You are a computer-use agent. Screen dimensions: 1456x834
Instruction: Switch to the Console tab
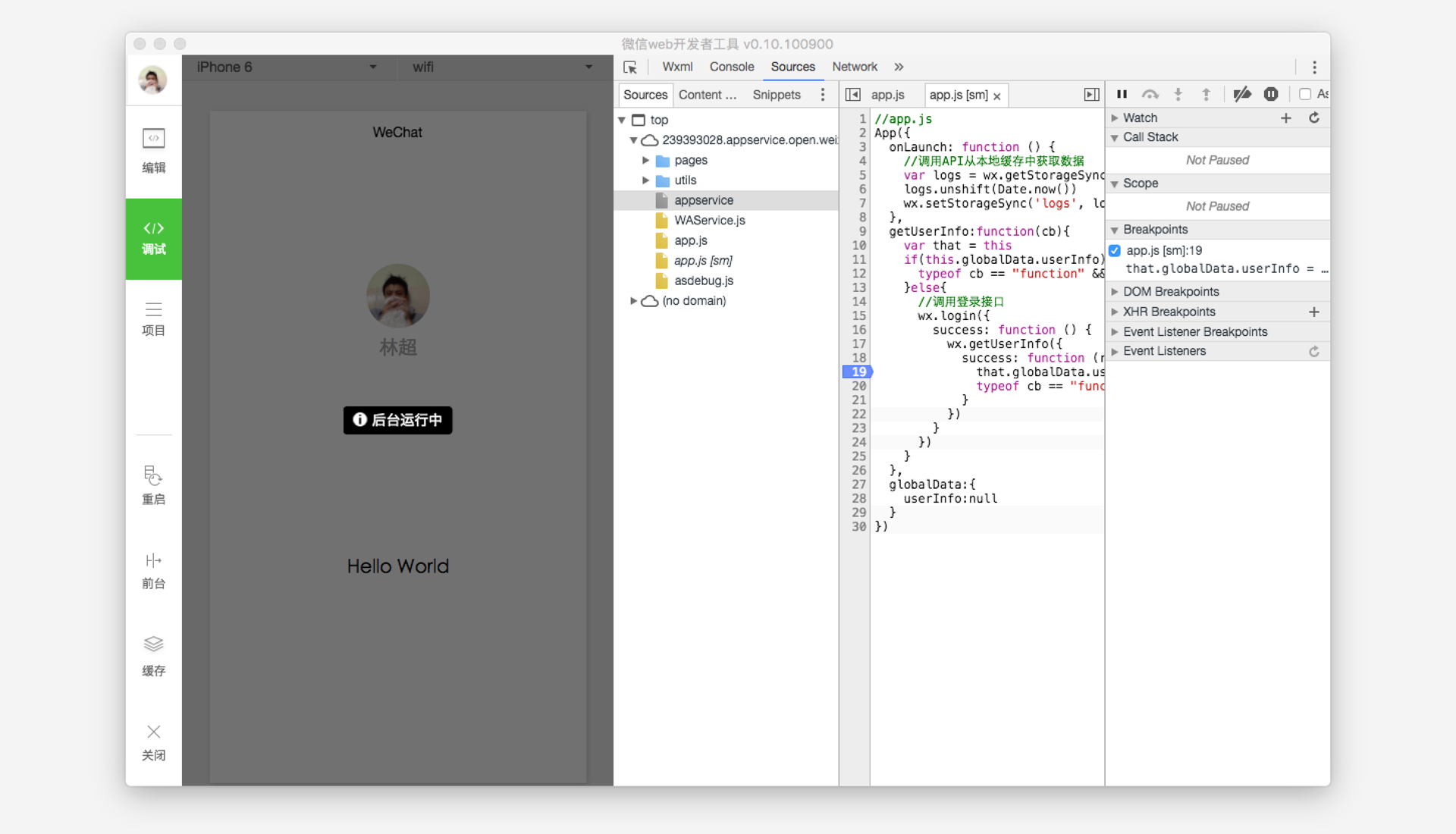pos(731,67)
